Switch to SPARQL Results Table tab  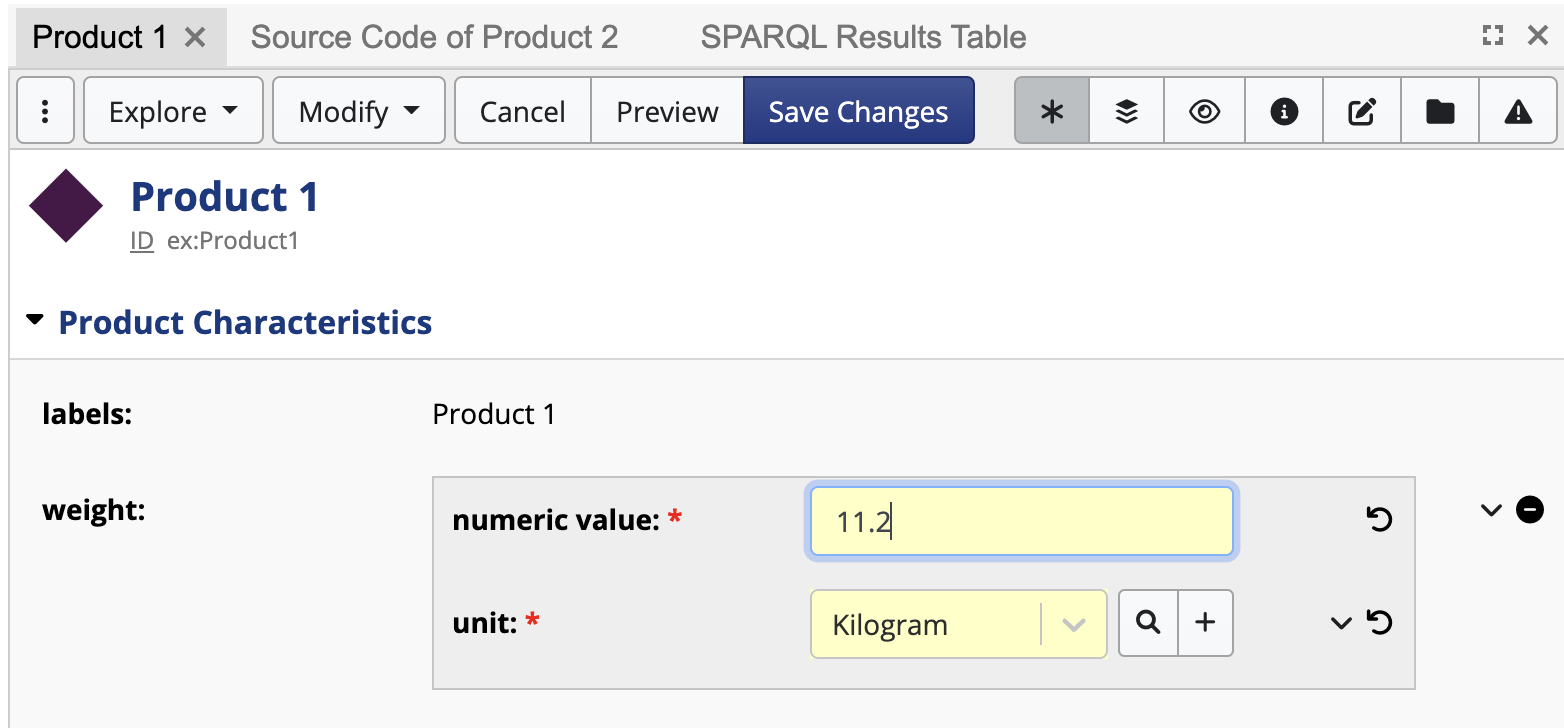[x=863, y=37]
